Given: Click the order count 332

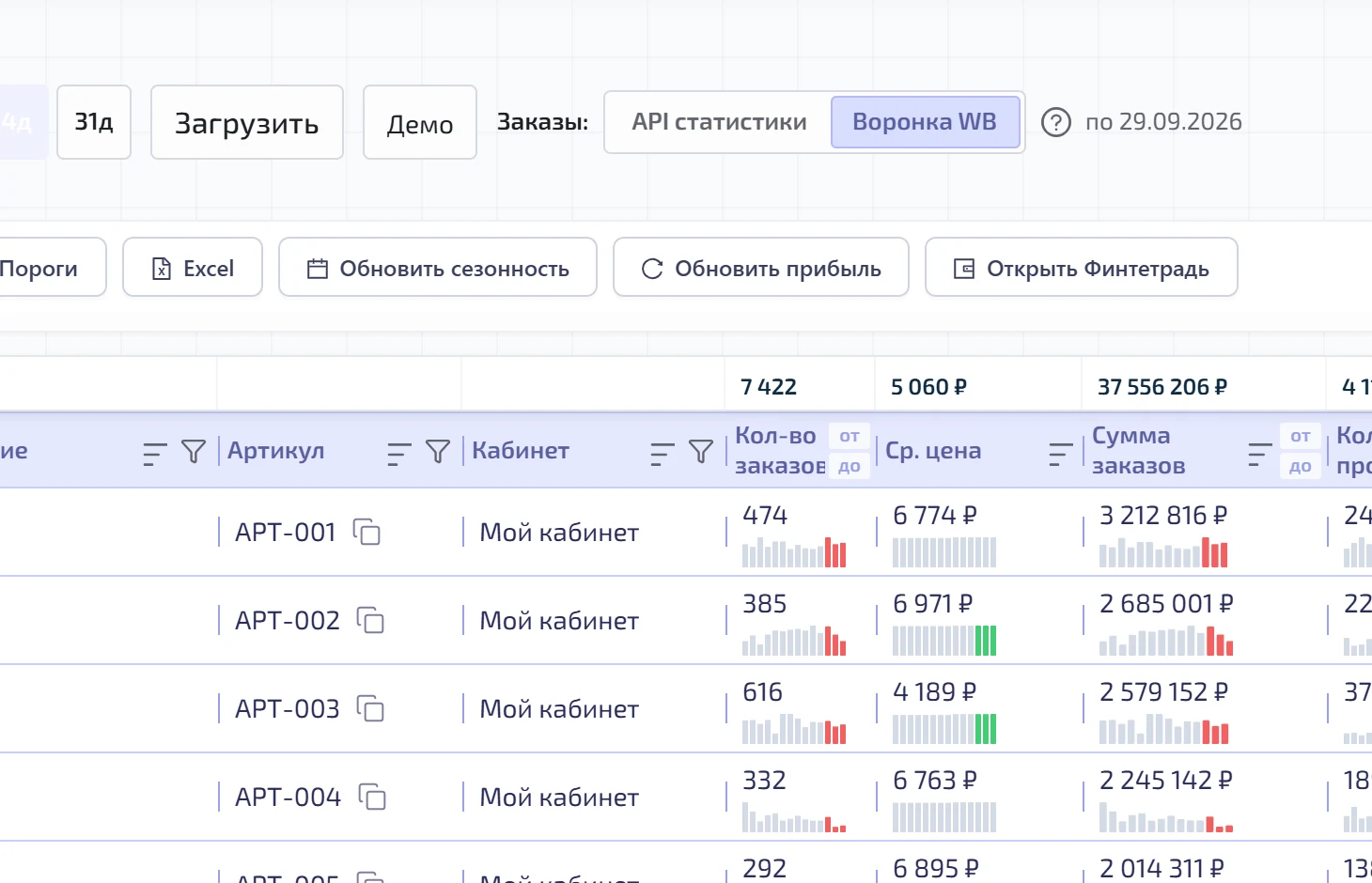Looking at the screenshot, I should [764, 780].
